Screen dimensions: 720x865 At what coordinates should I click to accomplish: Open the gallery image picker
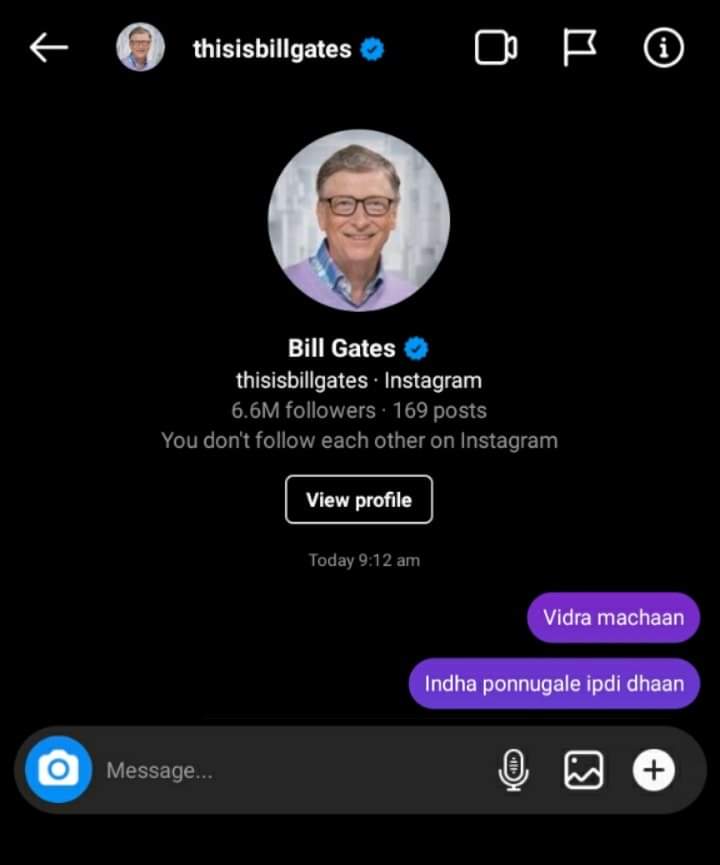point(584,770)
